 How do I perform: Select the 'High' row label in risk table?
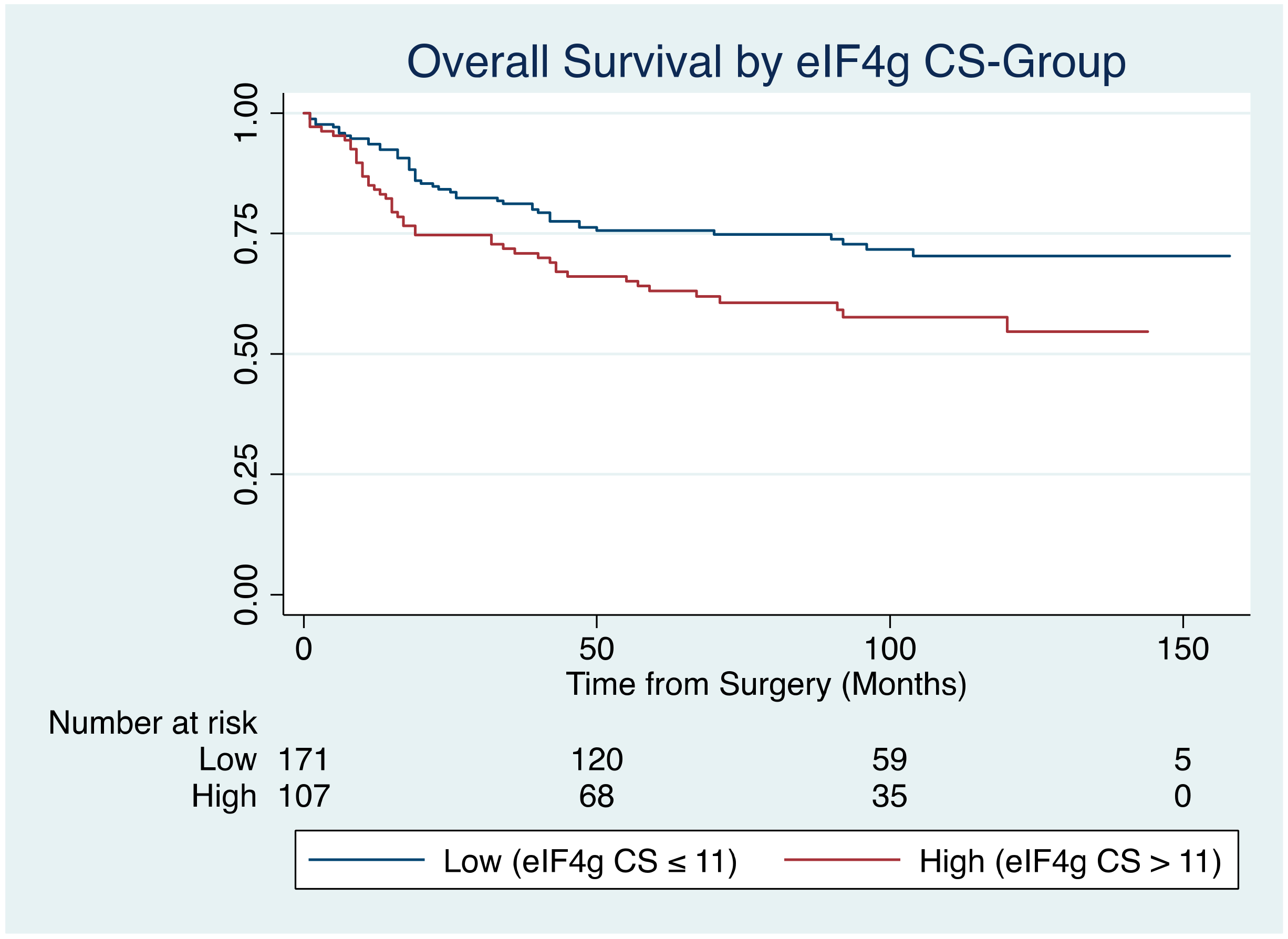pyautogui.click(x=223, y=796)
